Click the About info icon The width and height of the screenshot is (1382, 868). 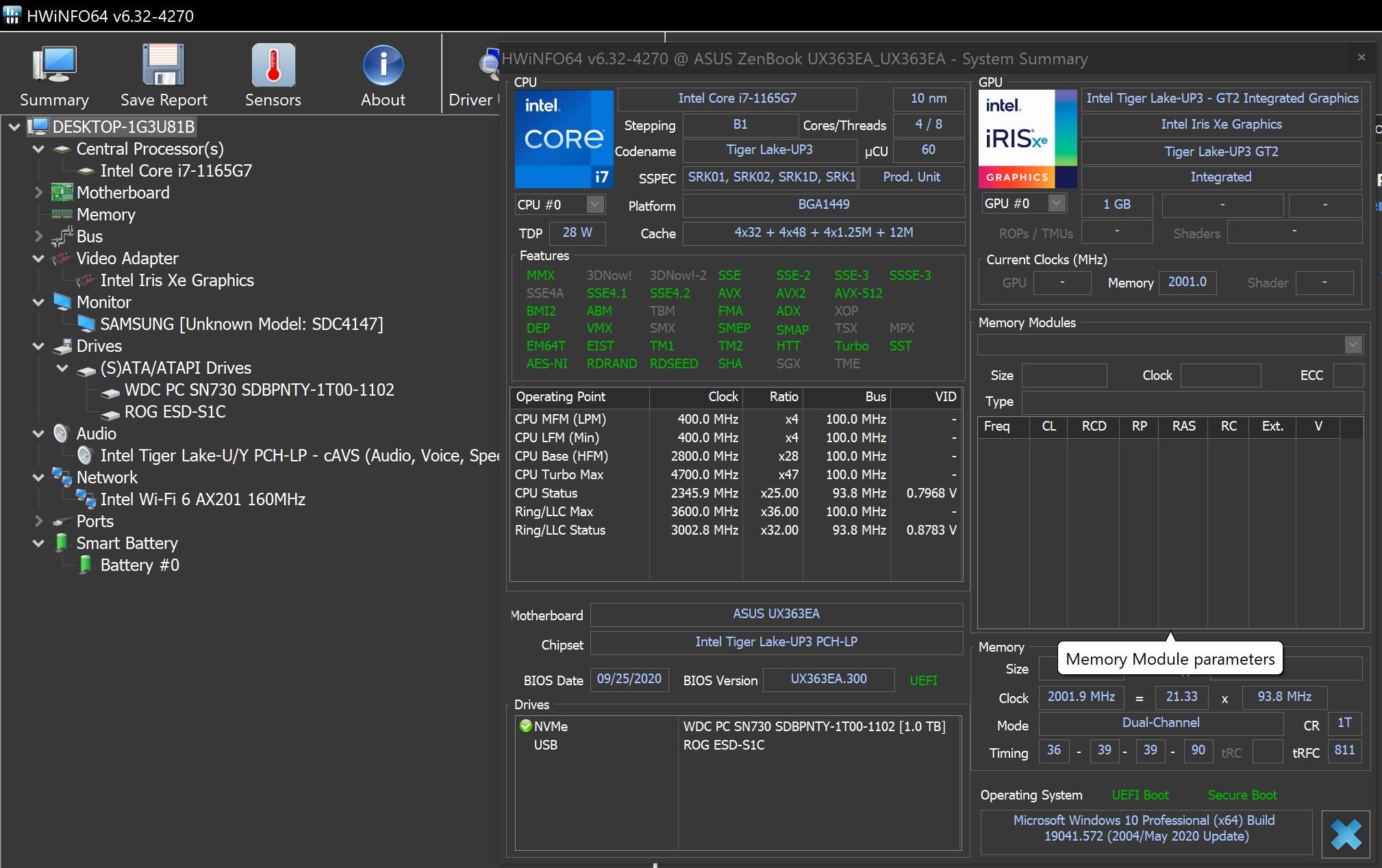pyautogui.click(x=383, y=66)
